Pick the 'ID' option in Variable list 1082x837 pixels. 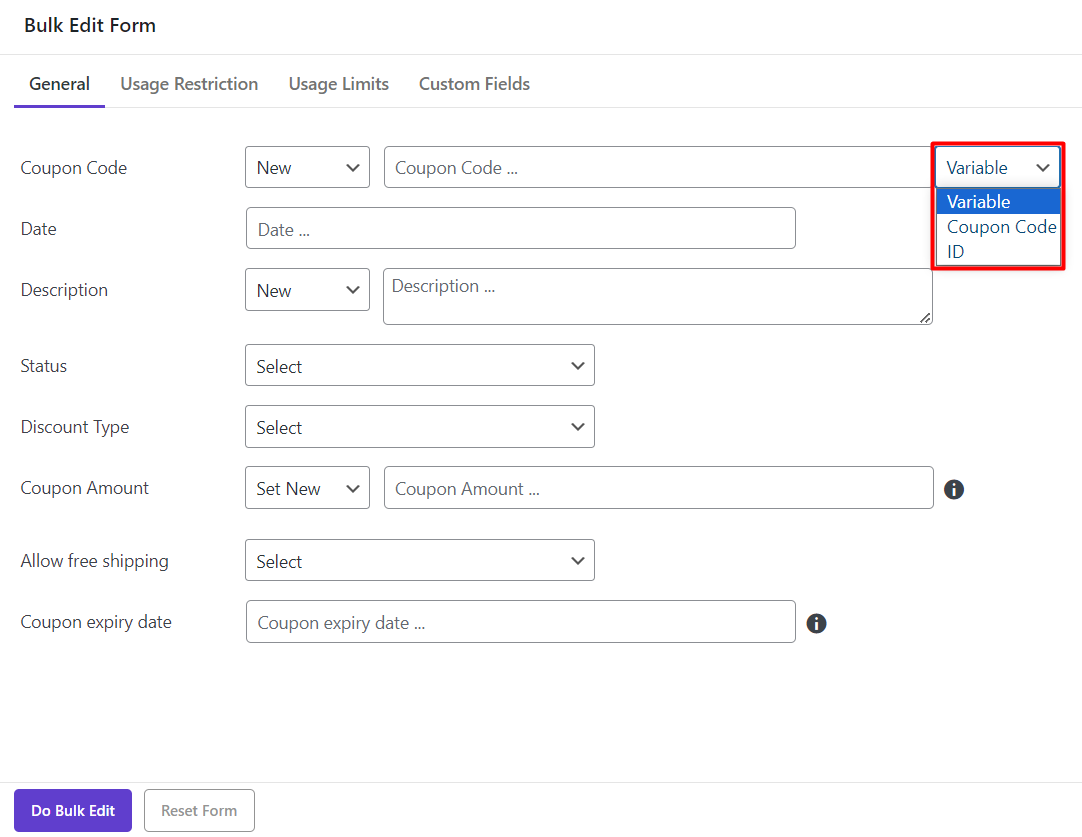pos(956,252)
